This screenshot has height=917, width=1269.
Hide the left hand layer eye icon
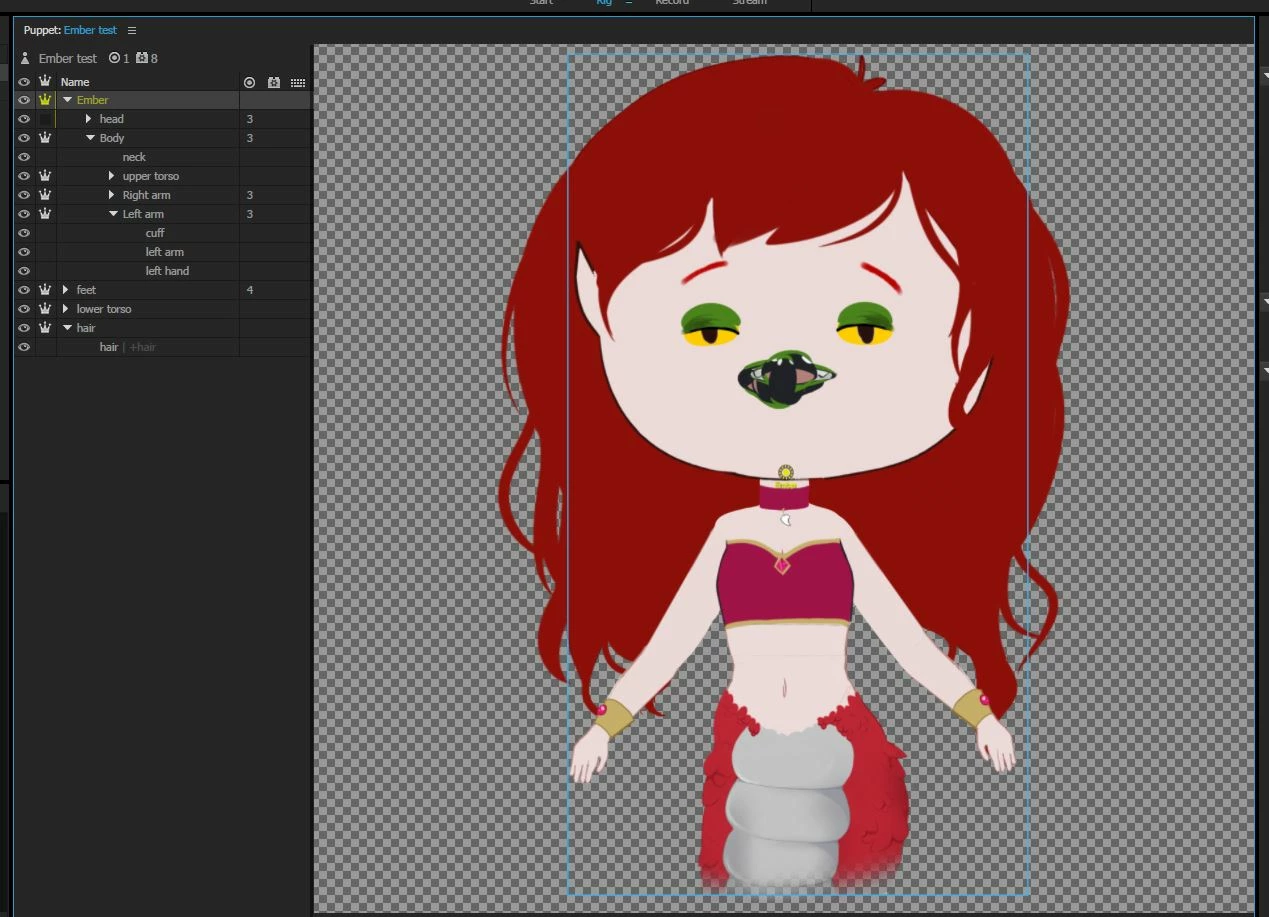tap(24, 271)
